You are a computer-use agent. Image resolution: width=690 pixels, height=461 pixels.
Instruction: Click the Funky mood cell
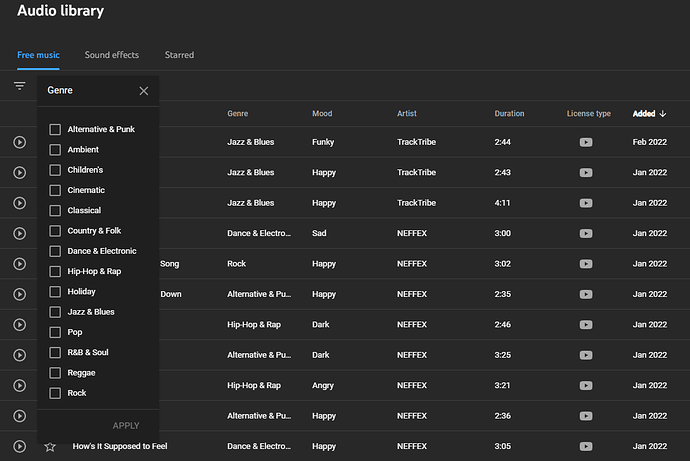coord(323,143)
